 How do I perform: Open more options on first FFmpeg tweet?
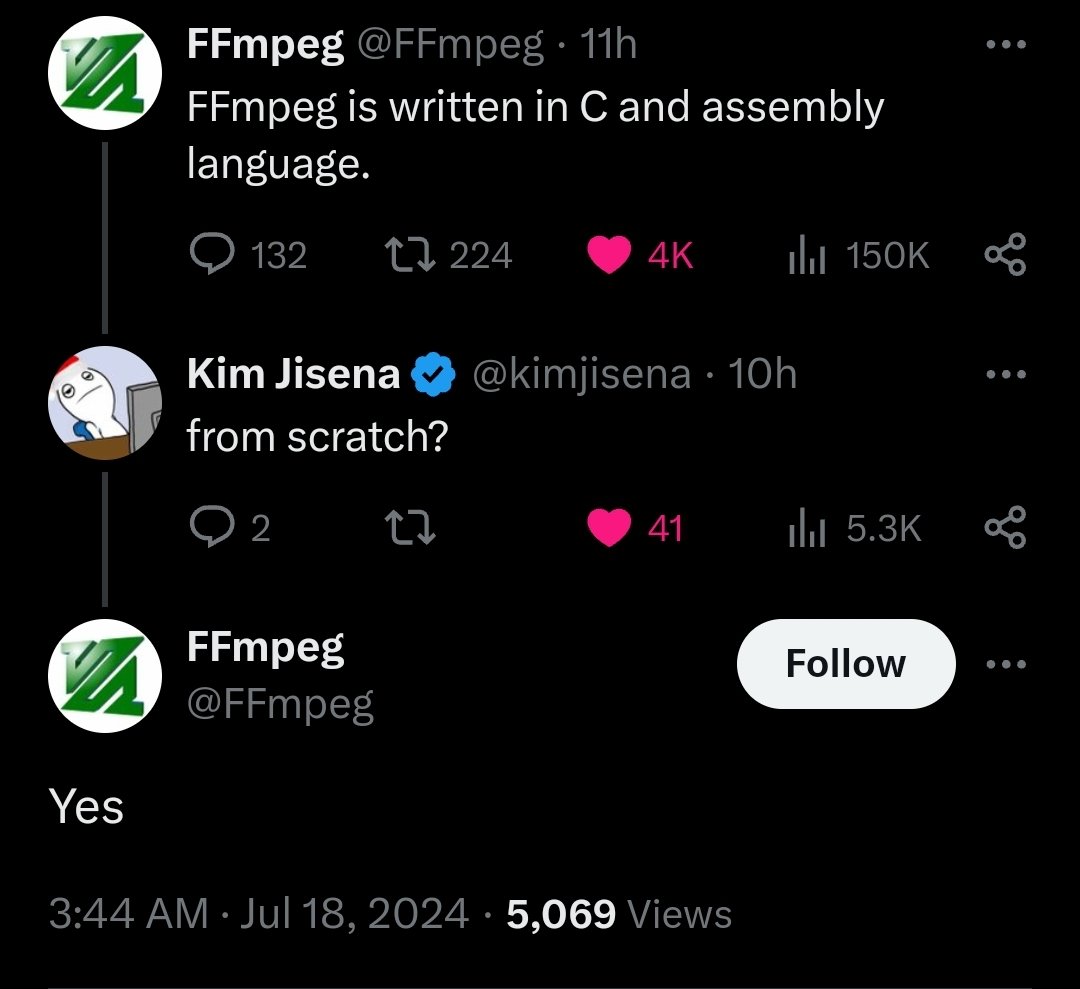[1006, 44]
